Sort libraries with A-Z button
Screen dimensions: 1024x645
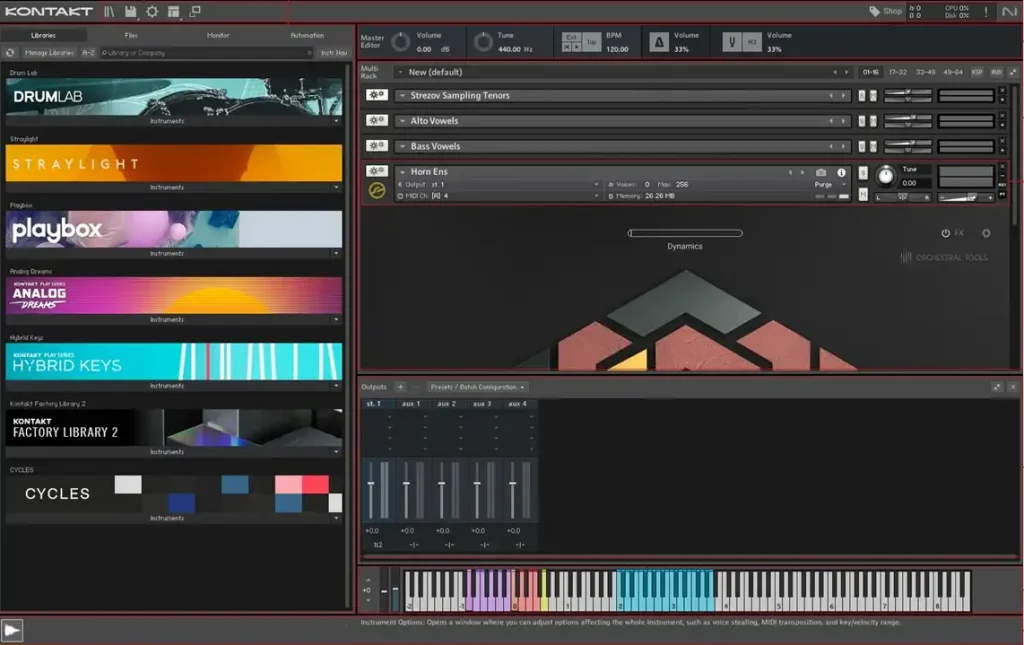tap(88, 53)
